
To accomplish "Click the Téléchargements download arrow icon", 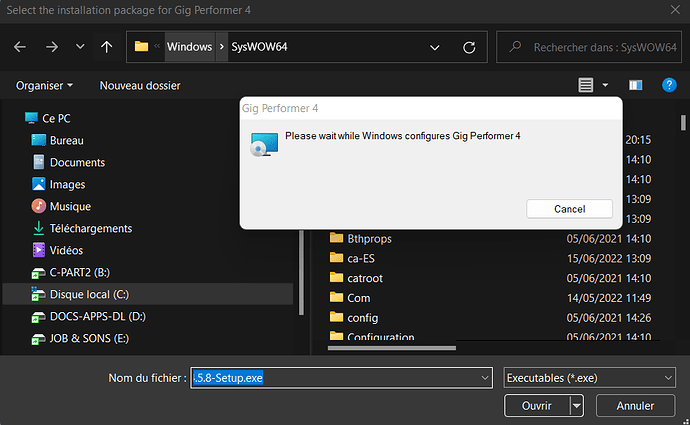I will click(38, 228).
